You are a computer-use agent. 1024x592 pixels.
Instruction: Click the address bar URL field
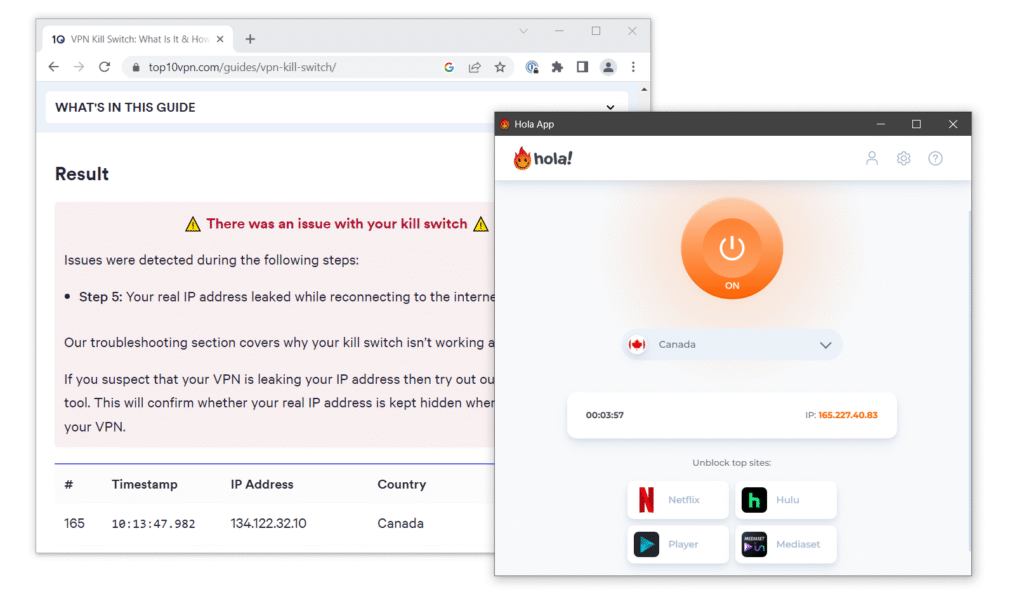tap(280, 67)
